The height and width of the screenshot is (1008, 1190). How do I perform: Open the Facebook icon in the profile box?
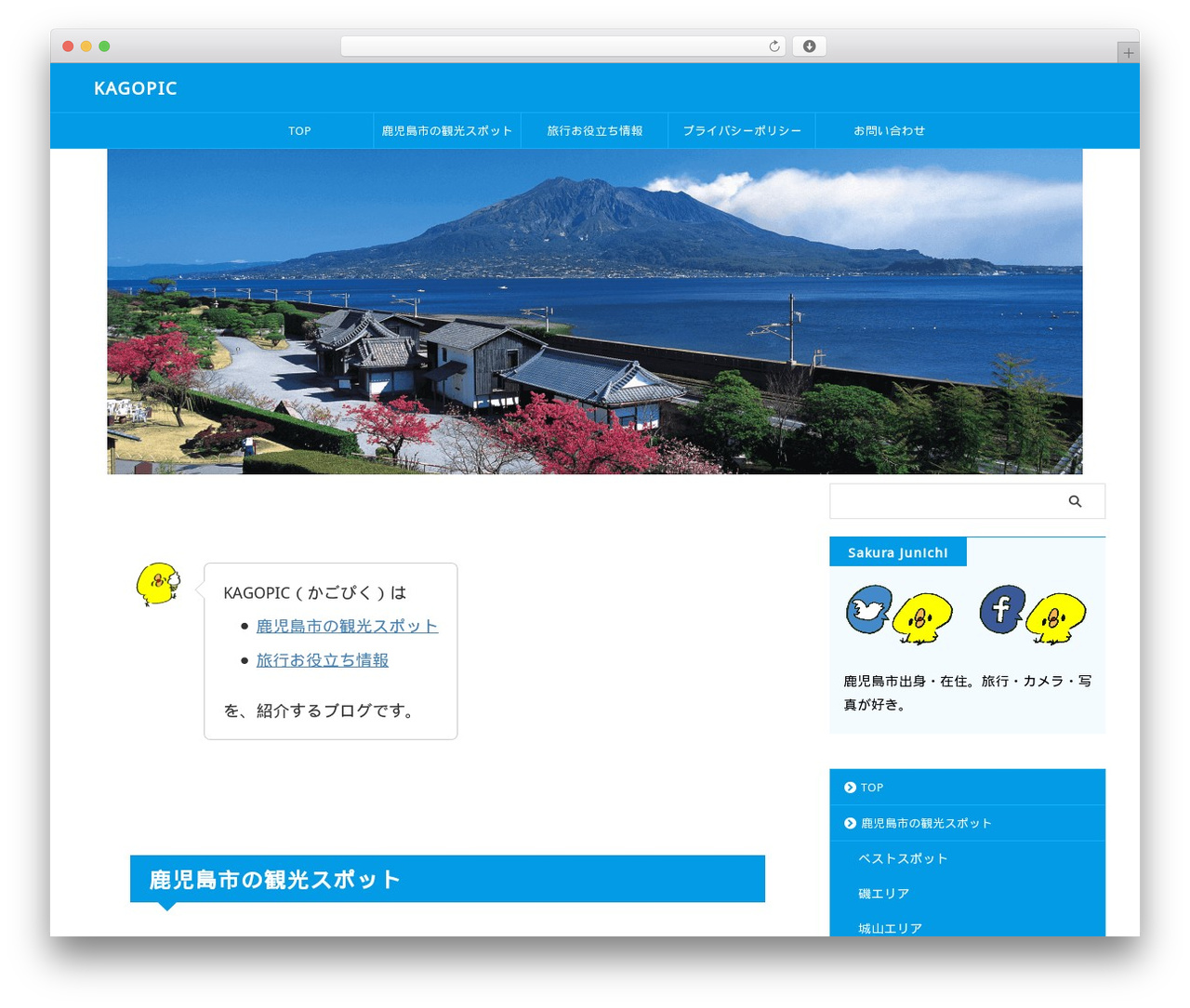1002,610
